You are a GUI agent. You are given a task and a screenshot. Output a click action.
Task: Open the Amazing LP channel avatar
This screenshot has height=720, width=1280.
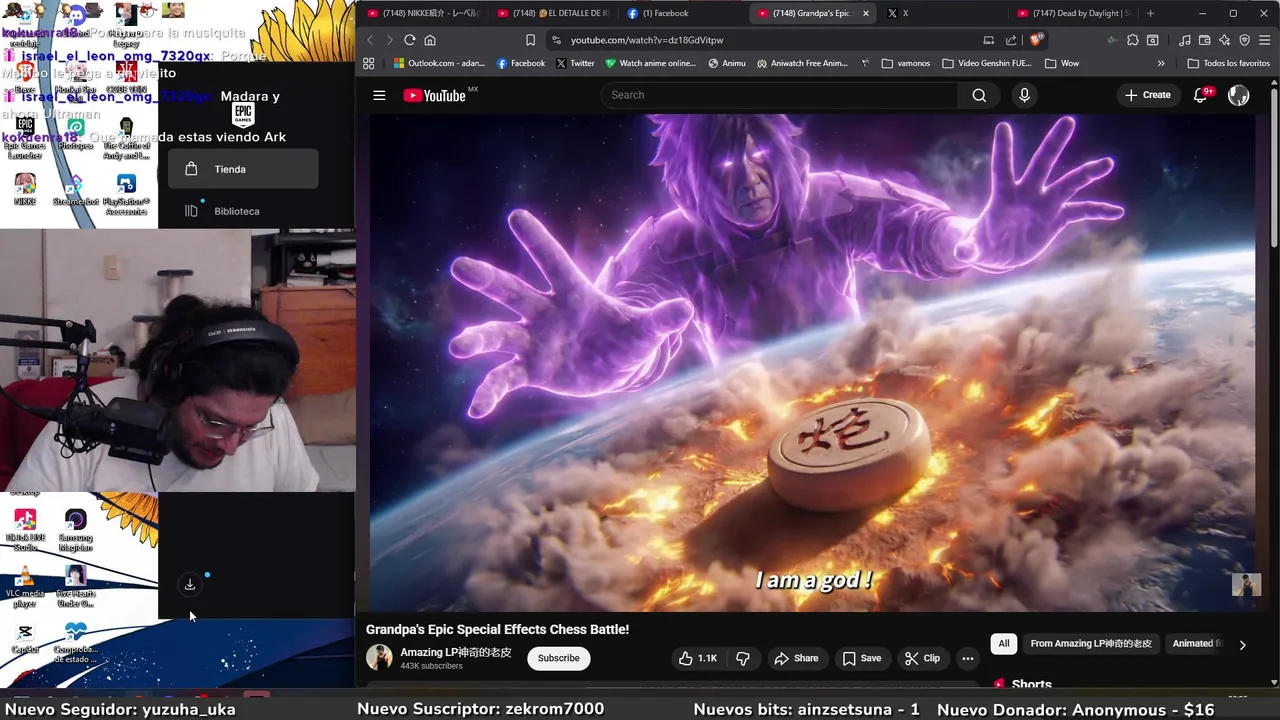click(379, 657)
